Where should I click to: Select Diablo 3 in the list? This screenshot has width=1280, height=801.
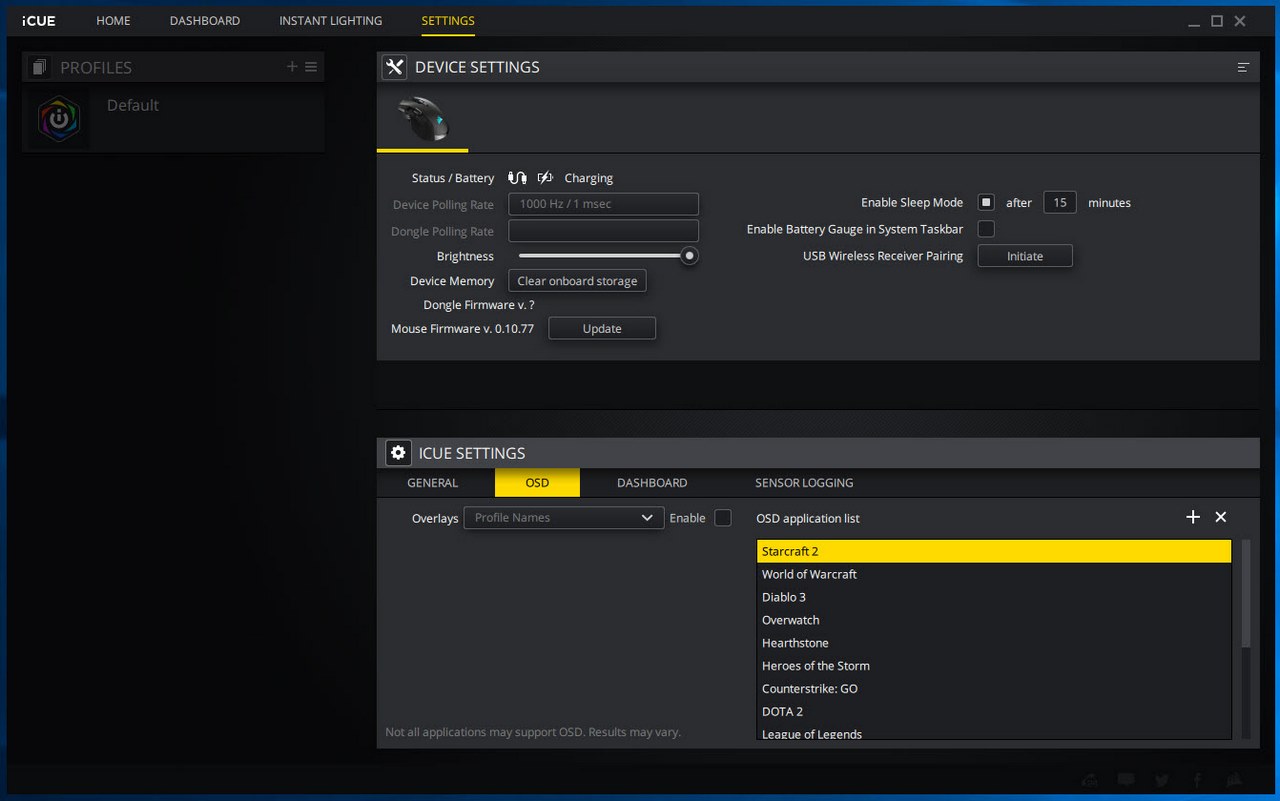click(x=994, y=597)
